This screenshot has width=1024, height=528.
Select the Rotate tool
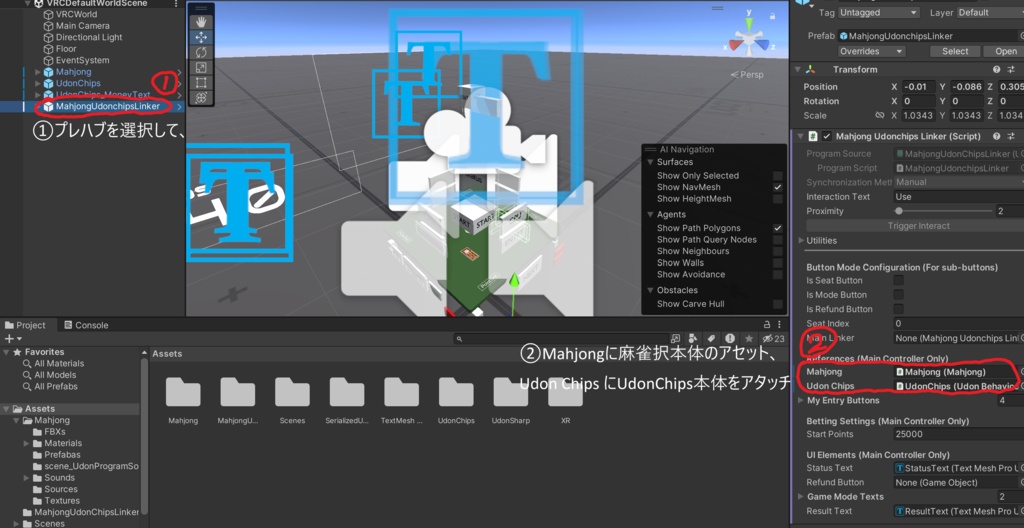(x=201, y=53)
